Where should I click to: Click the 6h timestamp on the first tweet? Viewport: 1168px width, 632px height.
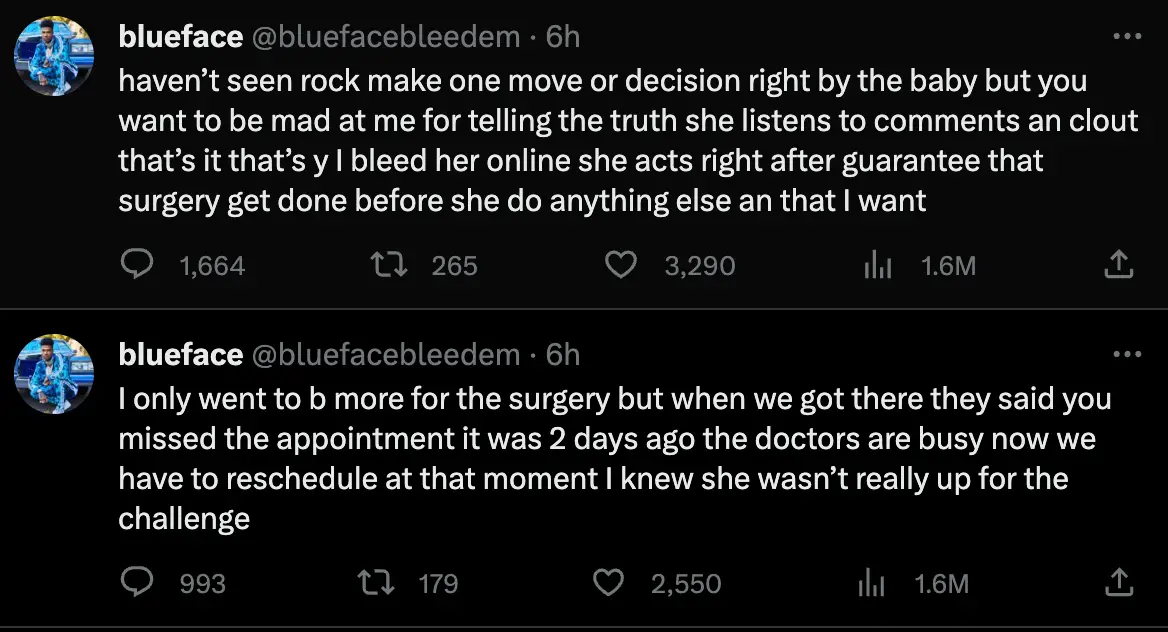pyautogui.click(x=564, y=36)
